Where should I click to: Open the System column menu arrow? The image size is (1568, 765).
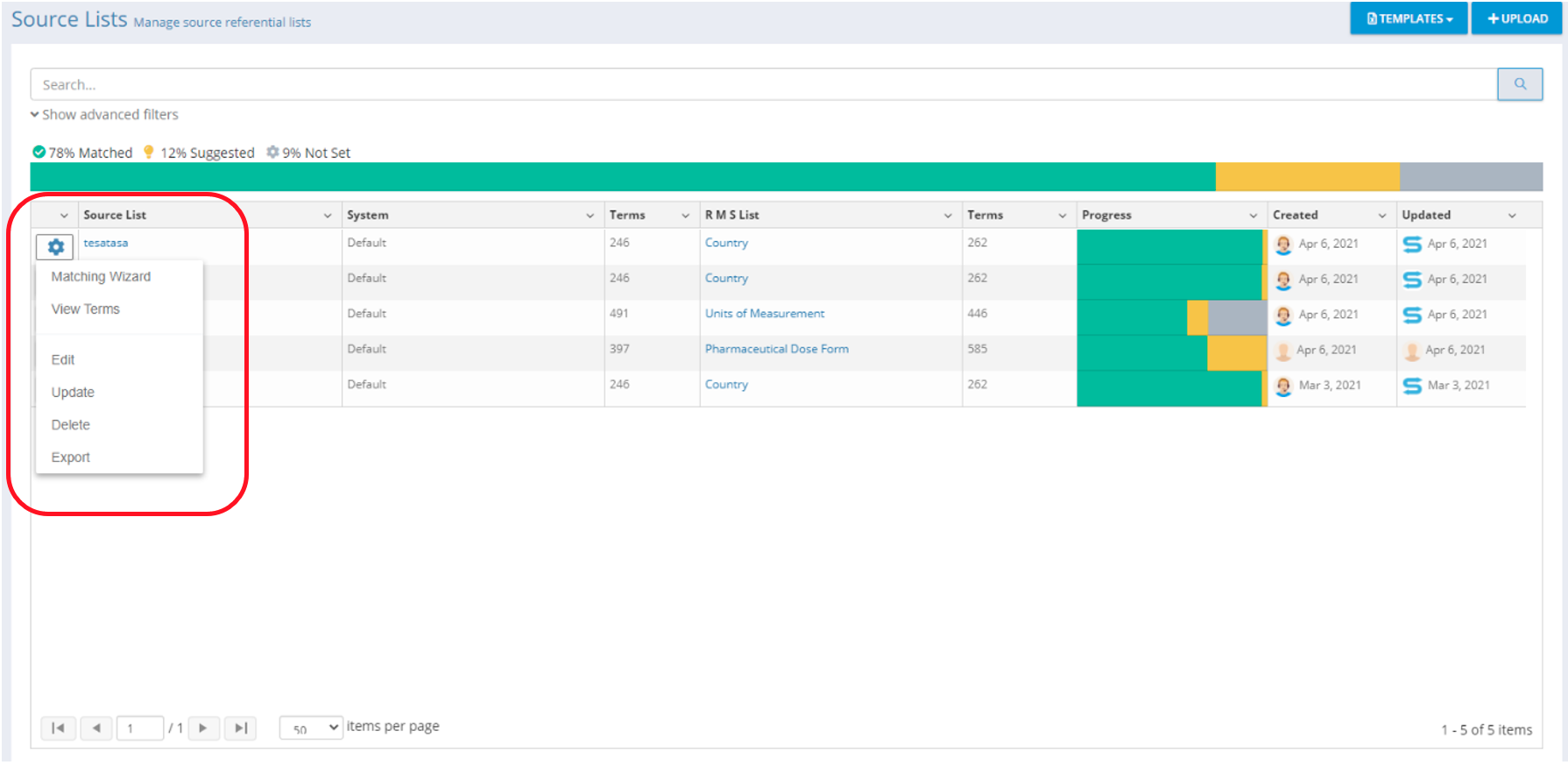(x=590, y=216)
